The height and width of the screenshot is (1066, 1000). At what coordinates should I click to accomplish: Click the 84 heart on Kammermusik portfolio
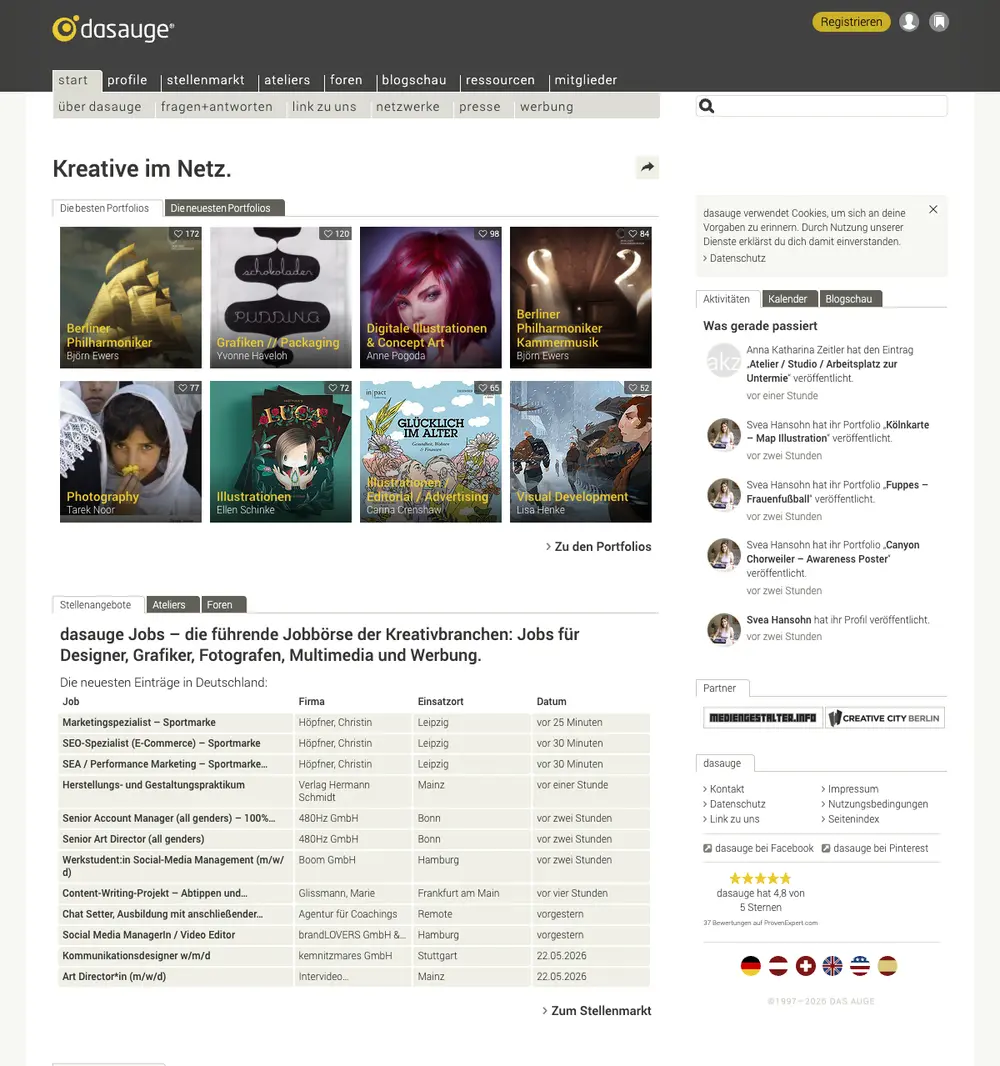tap(638, 234)
